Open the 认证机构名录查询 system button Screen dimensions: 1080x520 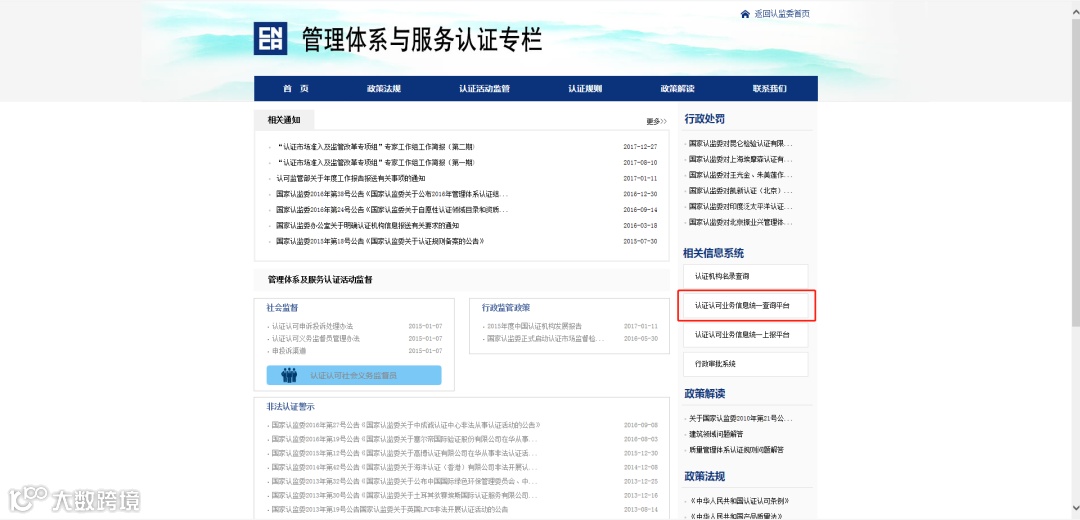click(x=745, y=276)
